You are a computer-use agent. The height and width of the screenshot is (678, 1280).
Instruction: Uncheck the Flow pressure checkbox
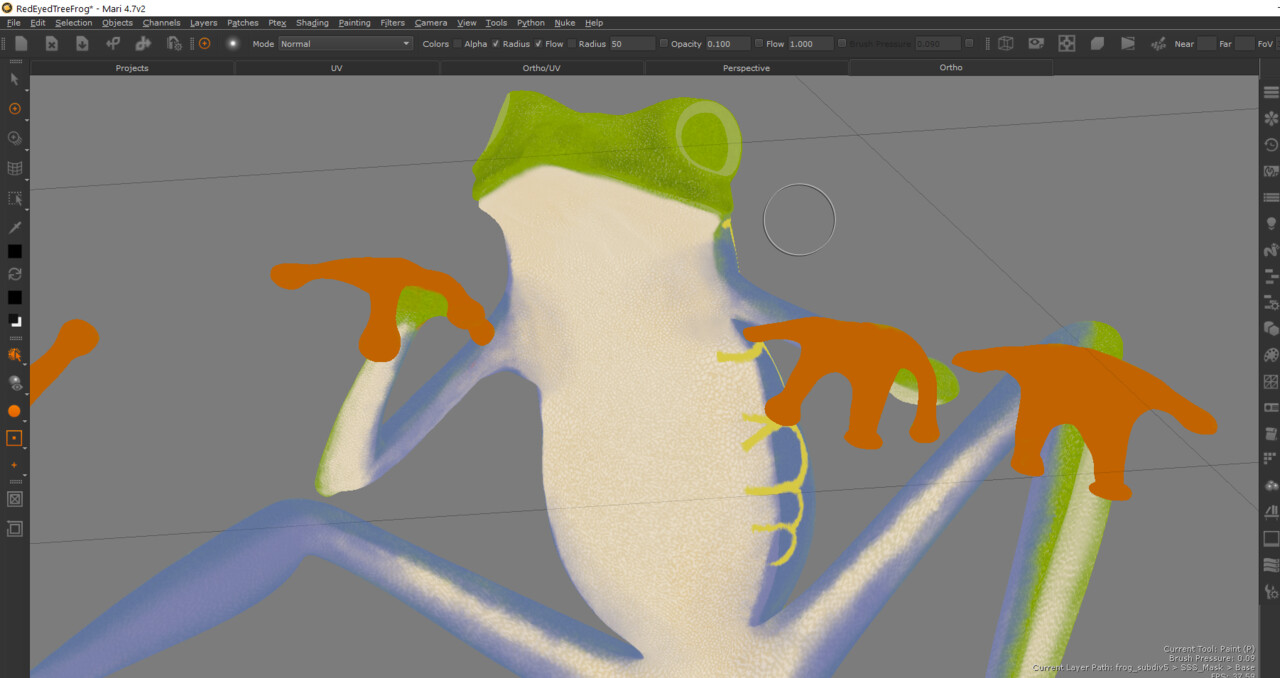(538, 44)
